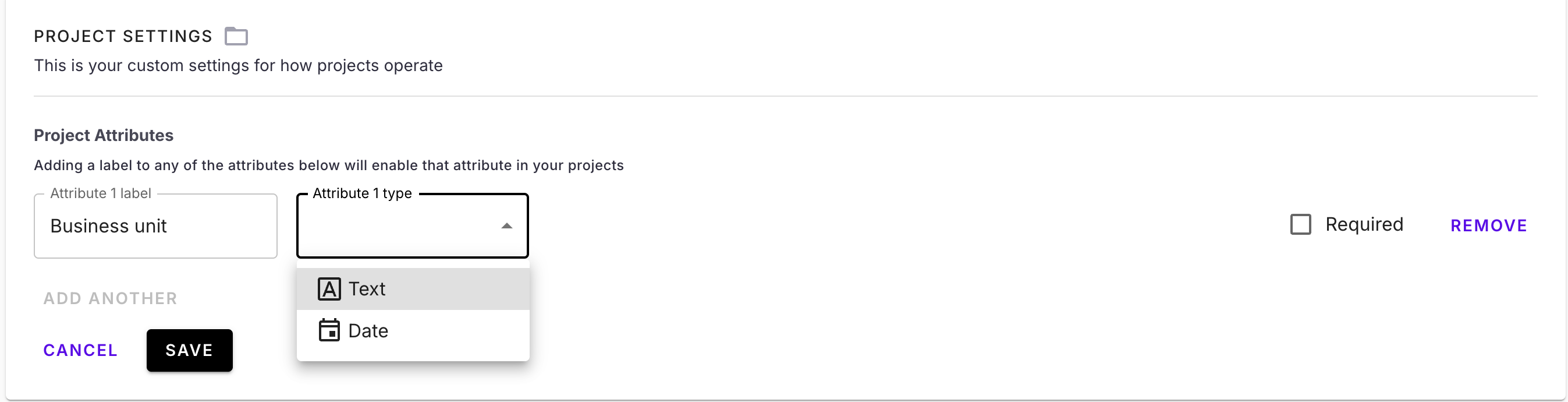Click the Project Attributes section title
The height and width of the screenshot is (402, 1568).
point(104,135)
